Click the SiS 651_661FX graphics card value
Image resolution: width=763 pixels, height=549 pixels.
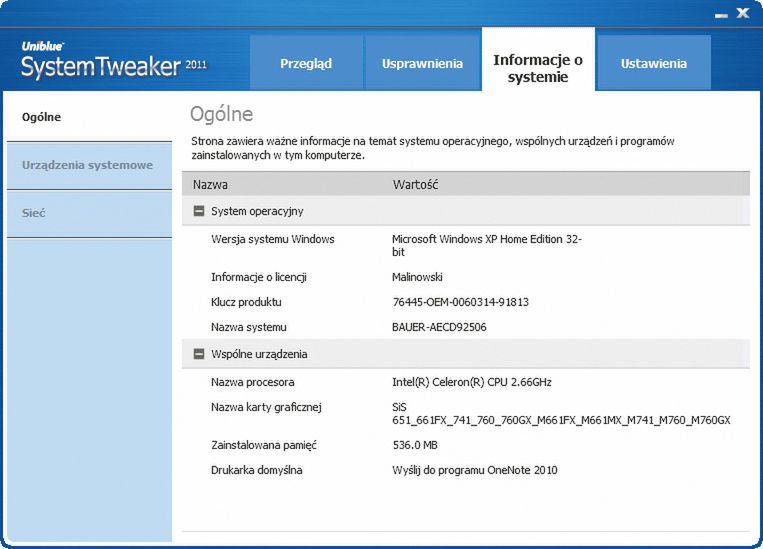pos(561,414)
